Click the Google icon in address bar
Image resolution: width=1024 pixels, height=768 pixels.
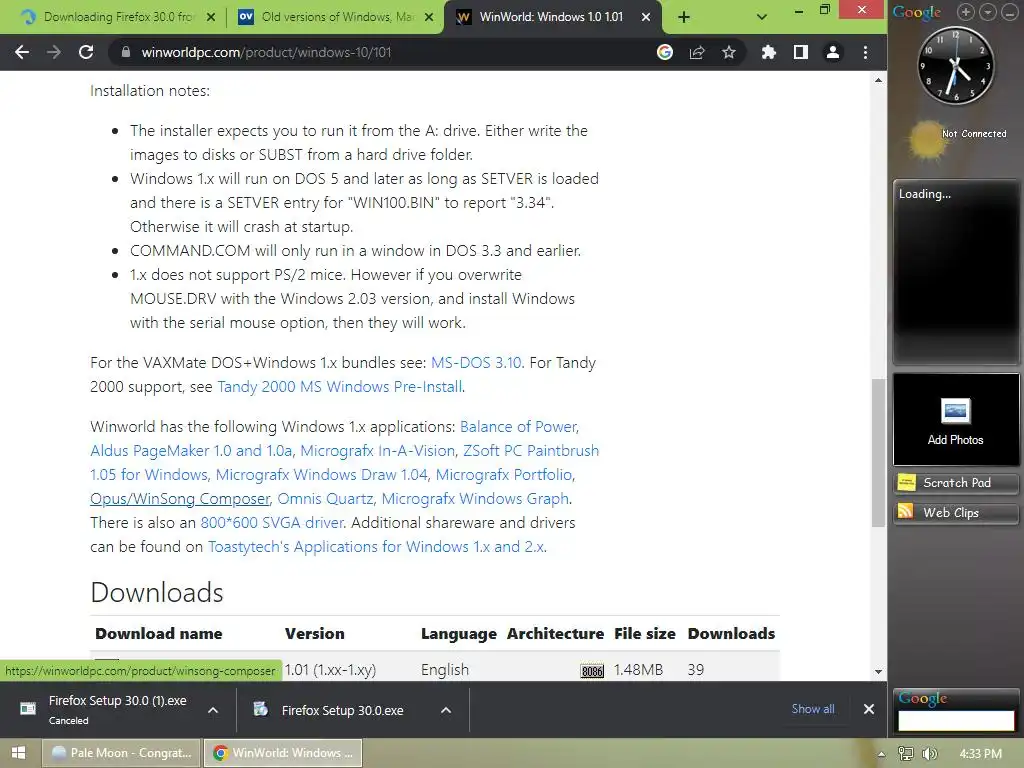pyautogui.click(x=665, y=52)
